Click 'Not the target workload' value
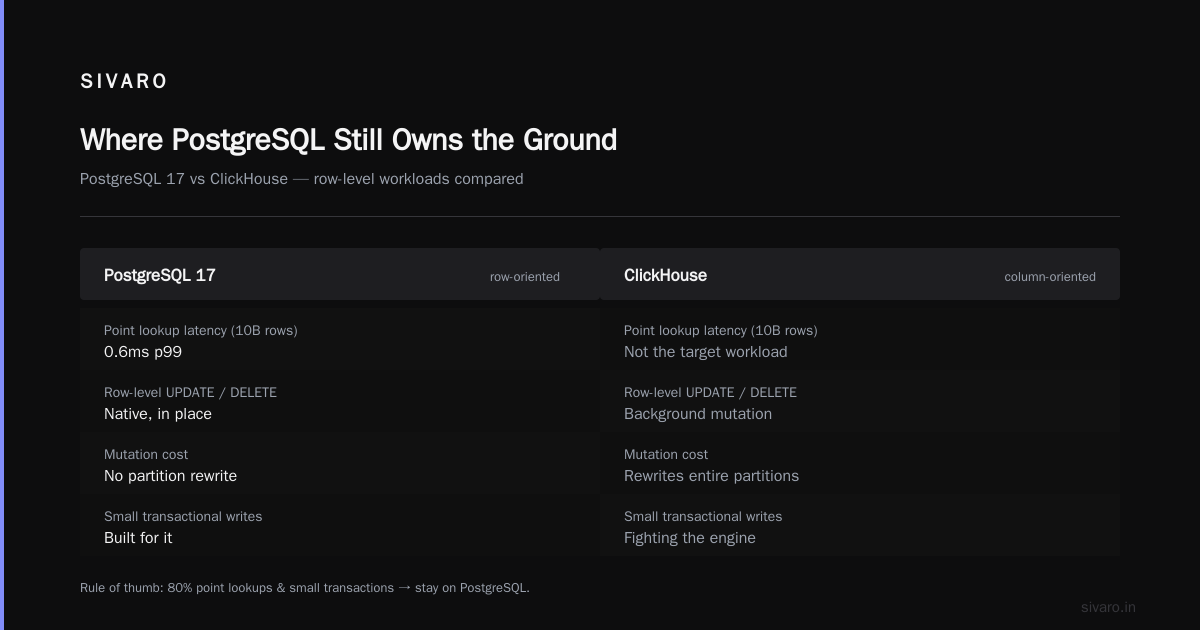1200x630 pixels. tap(705, 352)
